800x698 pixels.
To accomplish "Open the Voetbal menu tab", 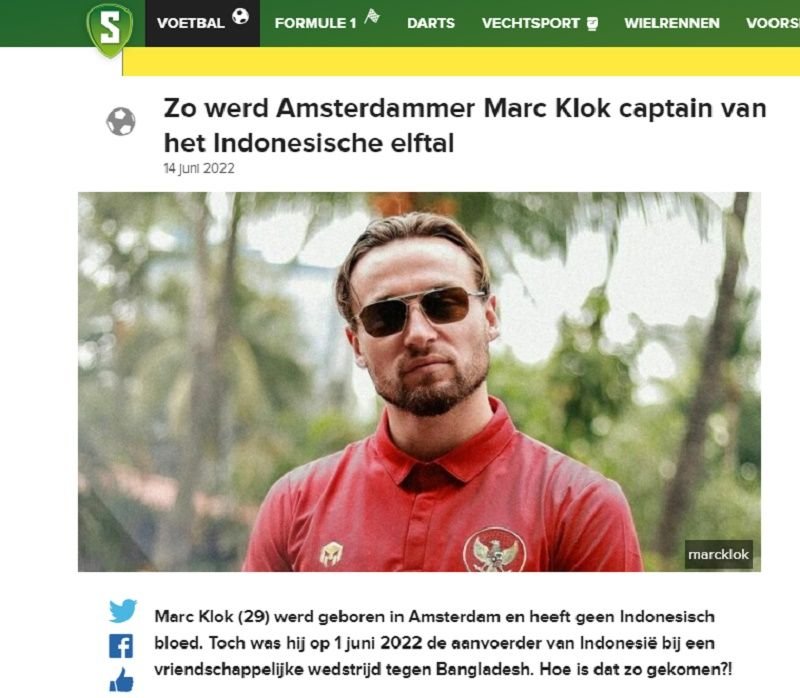I will (202, 23).
